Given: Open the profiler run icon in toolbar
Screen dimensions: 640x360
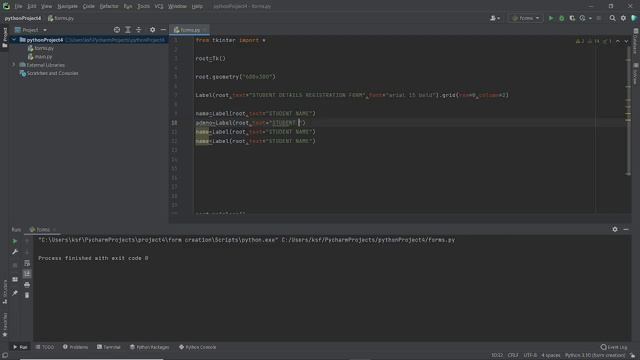Looking at the screenshot, I should (x=582, y=18).
